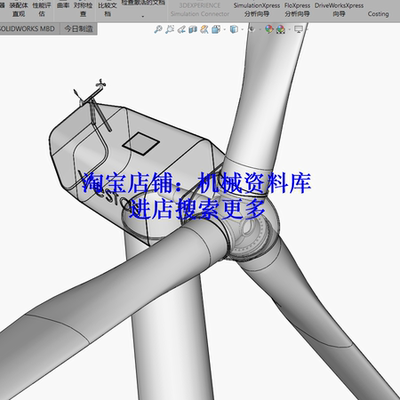
Task: Click the Apply Scene icon
Action: point(281,29)
